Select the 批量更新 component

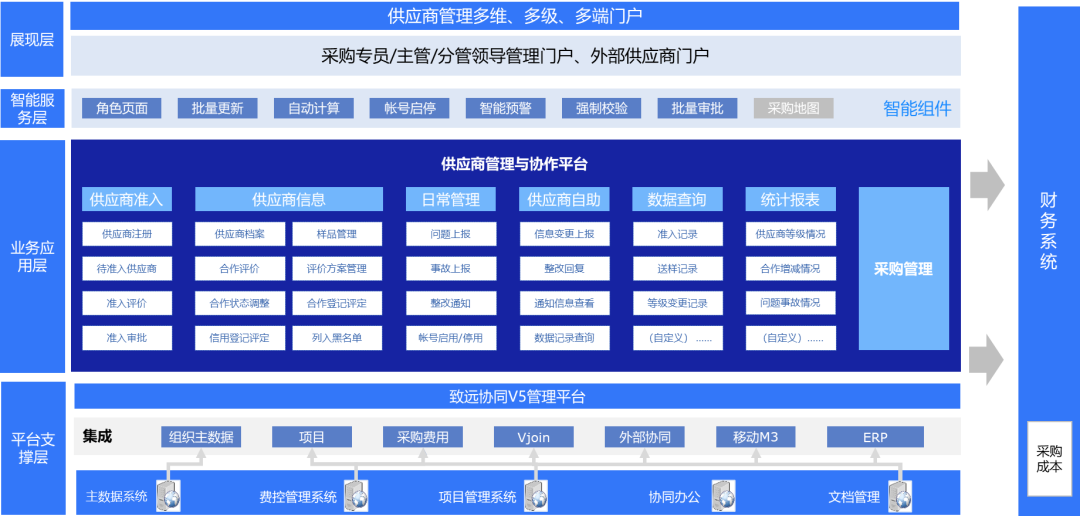[218, 108]
